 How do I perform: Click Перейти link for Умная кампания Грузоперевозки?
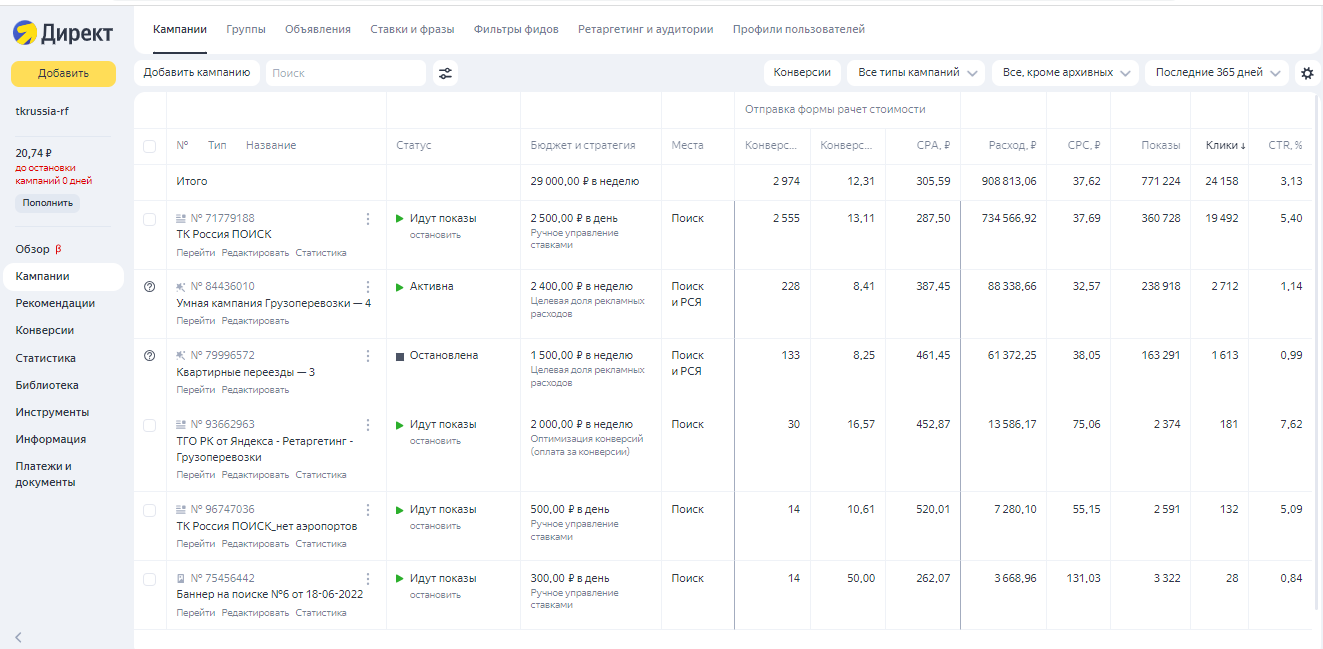(x=196, y=321)
